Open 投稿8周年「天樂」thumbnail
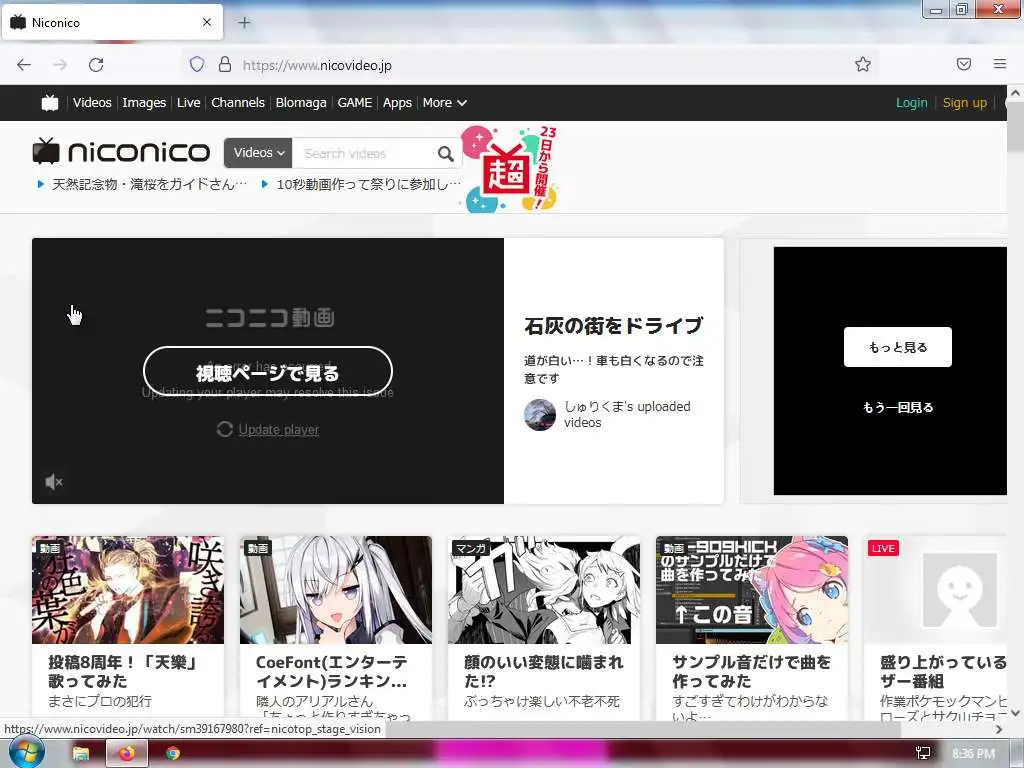This screenshot has height=768, width=1024. (128, 590)
